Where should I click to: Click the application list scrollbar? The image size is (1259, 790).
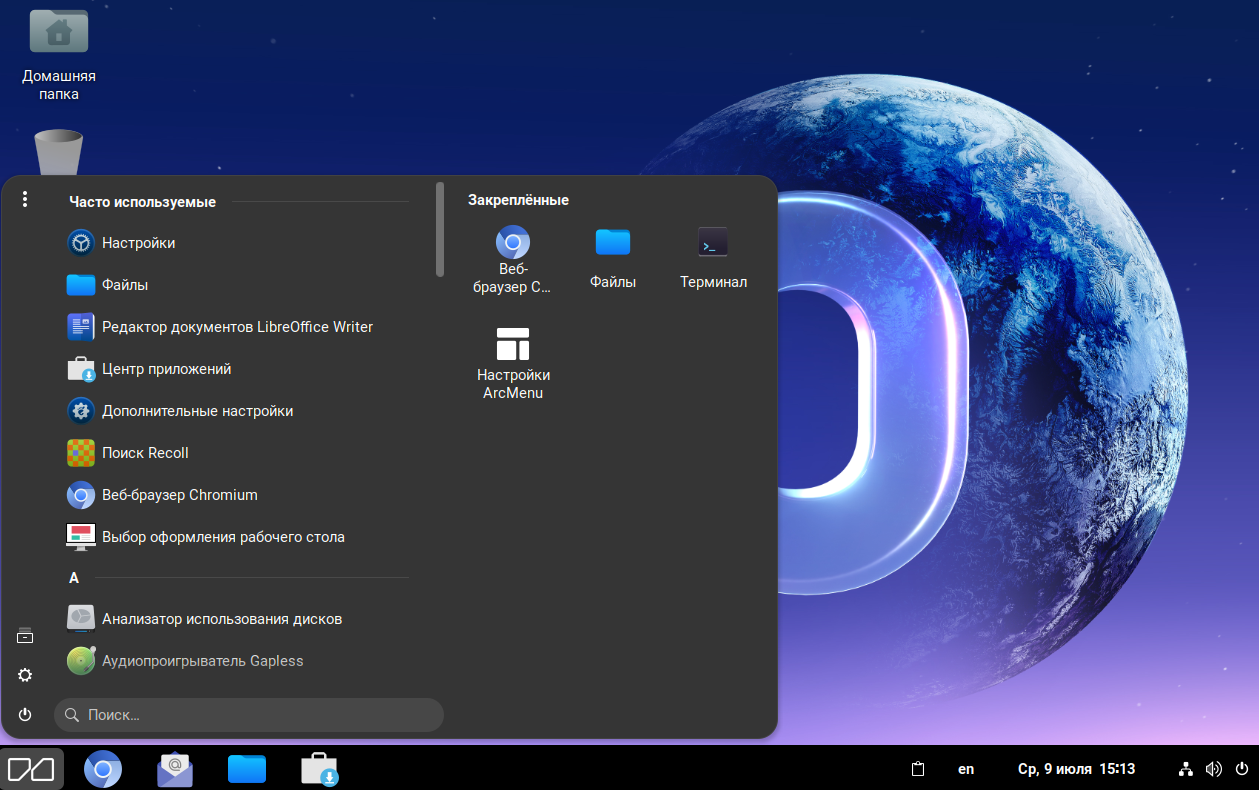point(440,230)
